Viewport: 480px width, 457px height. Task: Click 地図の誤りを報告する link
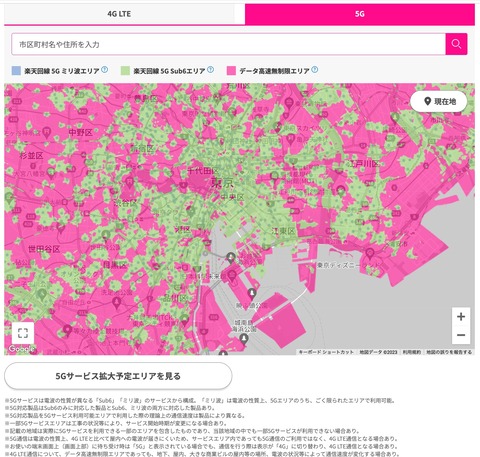tap(449, 352)
